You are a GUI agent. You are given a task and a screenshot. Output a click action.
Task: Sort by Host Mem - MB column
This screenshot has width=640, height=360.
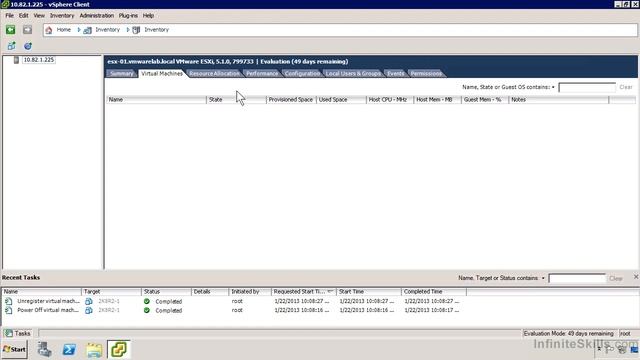click(x=438, y=100)
